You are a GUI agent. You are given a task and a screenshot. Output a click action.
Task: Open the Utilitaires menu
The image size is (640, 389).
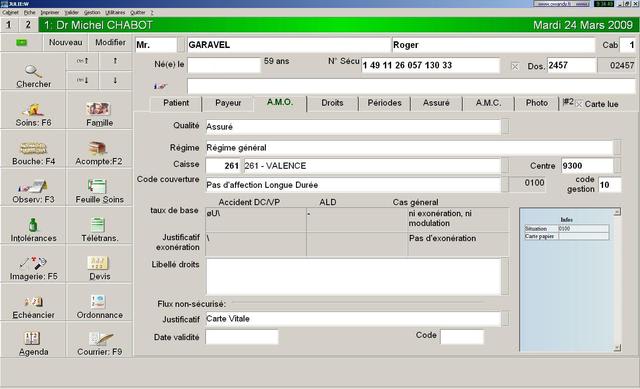pos(115,13)
